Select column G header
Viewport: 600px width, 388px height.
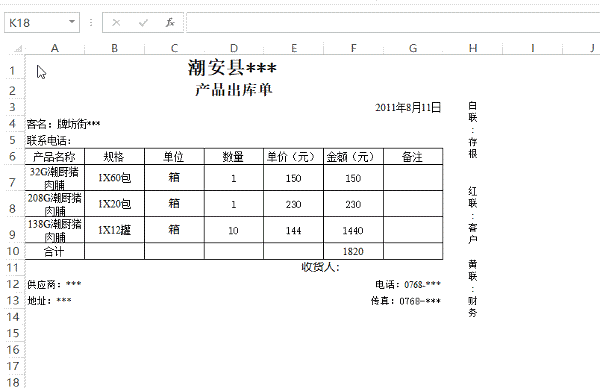413,48
